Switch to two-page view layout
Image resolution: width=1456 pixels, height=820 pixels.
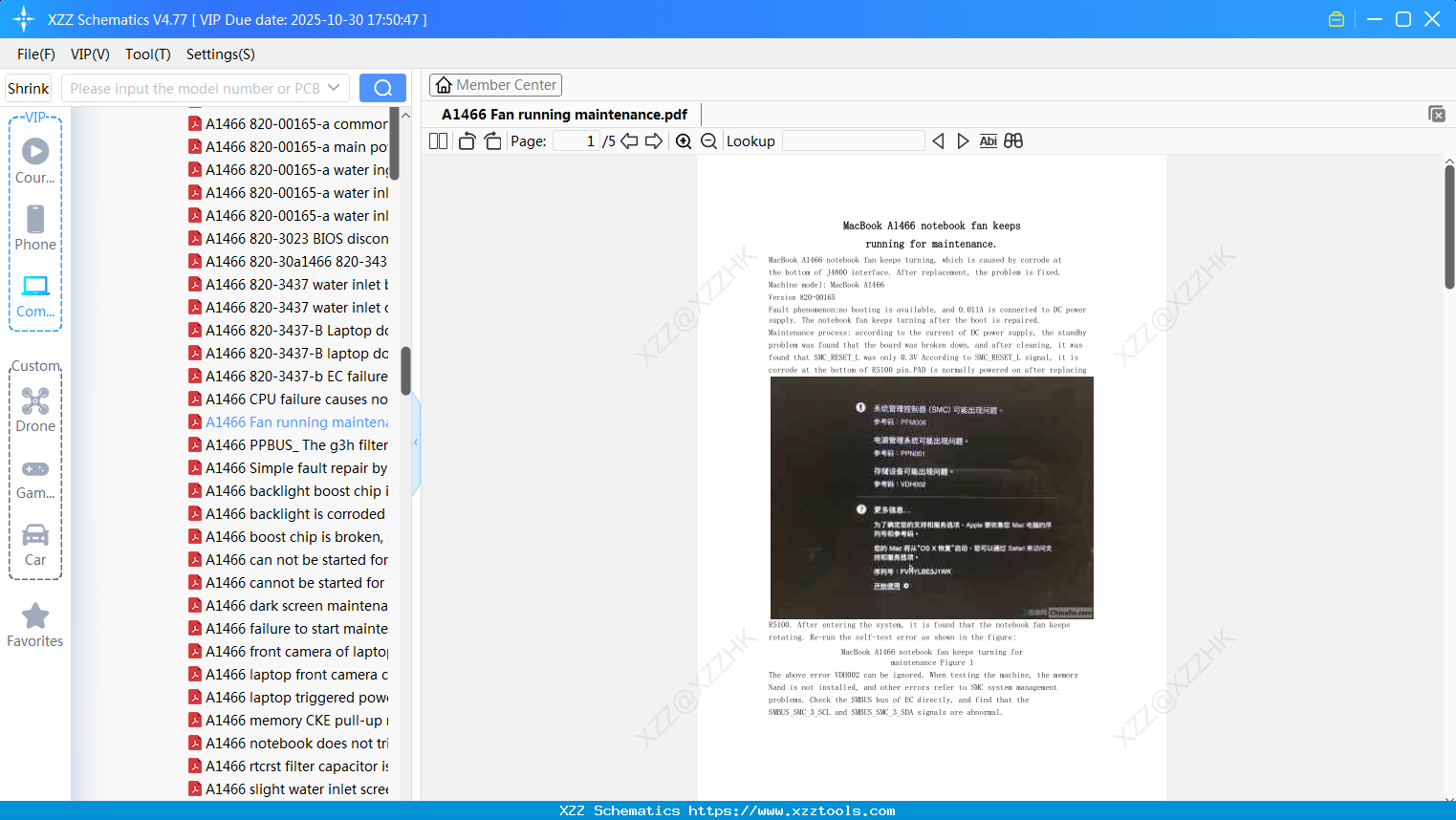[x=439, y=141]
